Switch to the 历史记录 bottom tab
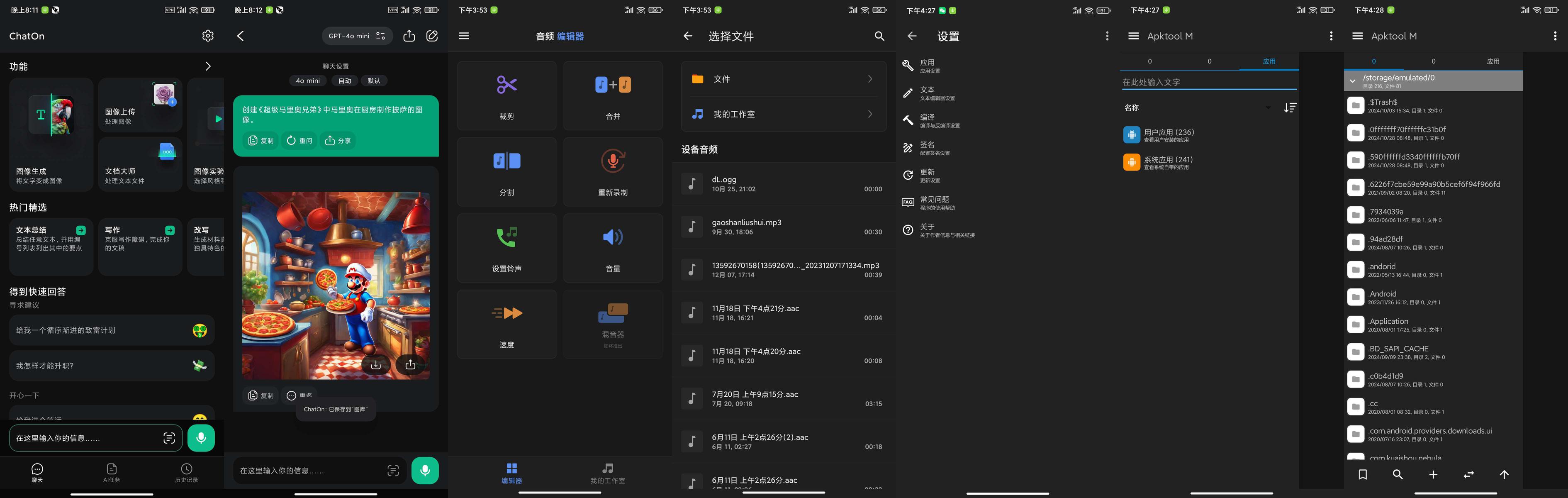1568x498 pixels. point(186,473)
